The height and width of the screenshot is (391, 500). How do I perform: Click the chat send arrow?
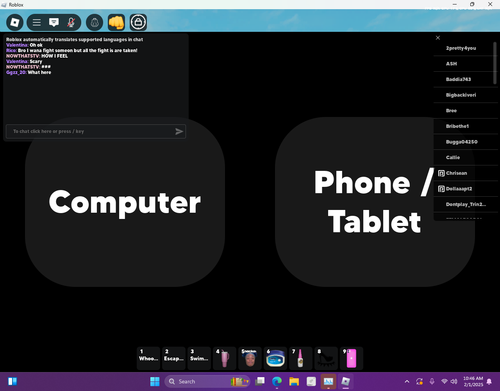coord(179,131)
